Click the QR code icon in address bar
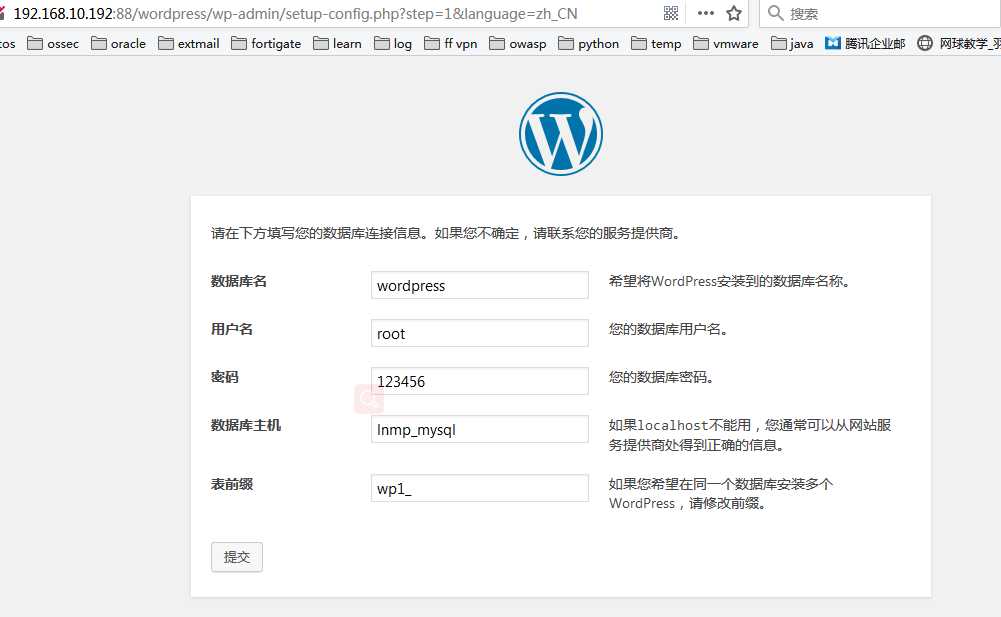 tap(670, 13)
